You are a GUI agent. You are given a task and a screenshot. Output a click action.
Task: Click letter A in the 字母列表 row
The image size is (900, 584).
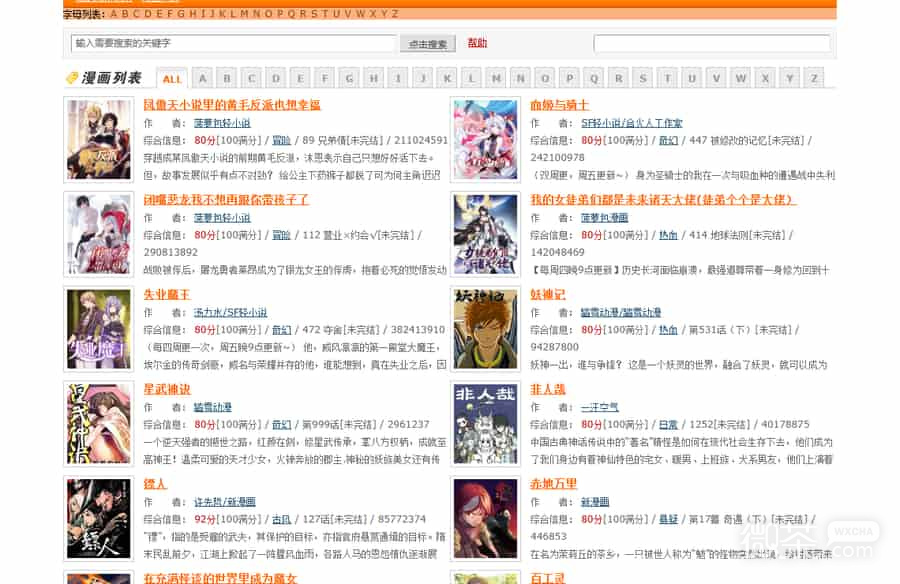click(x=113, y=14)
